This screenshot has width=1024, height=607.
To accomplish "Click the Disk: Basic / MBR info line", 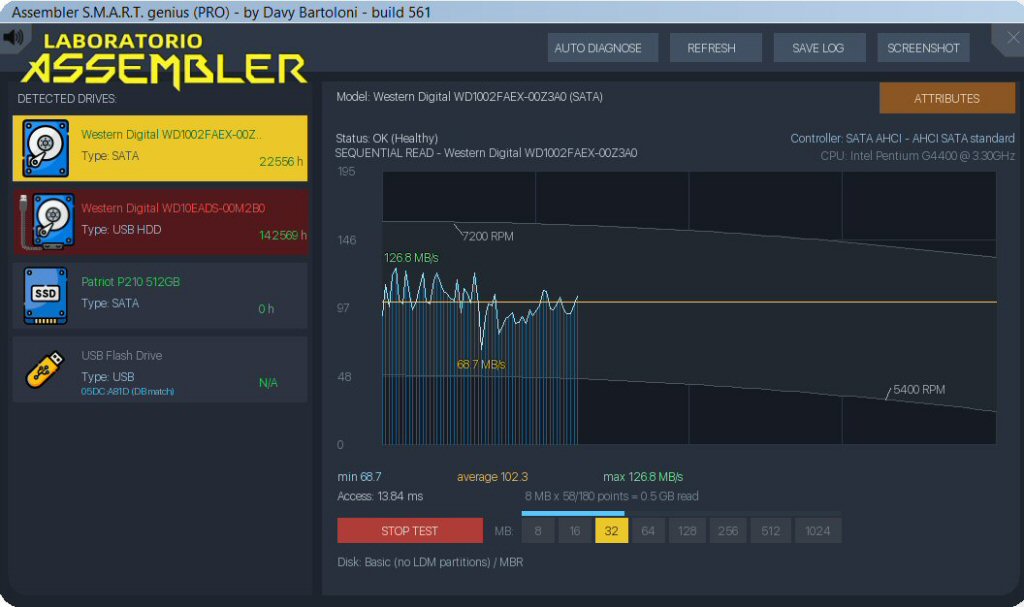I will tap(430, 562).
